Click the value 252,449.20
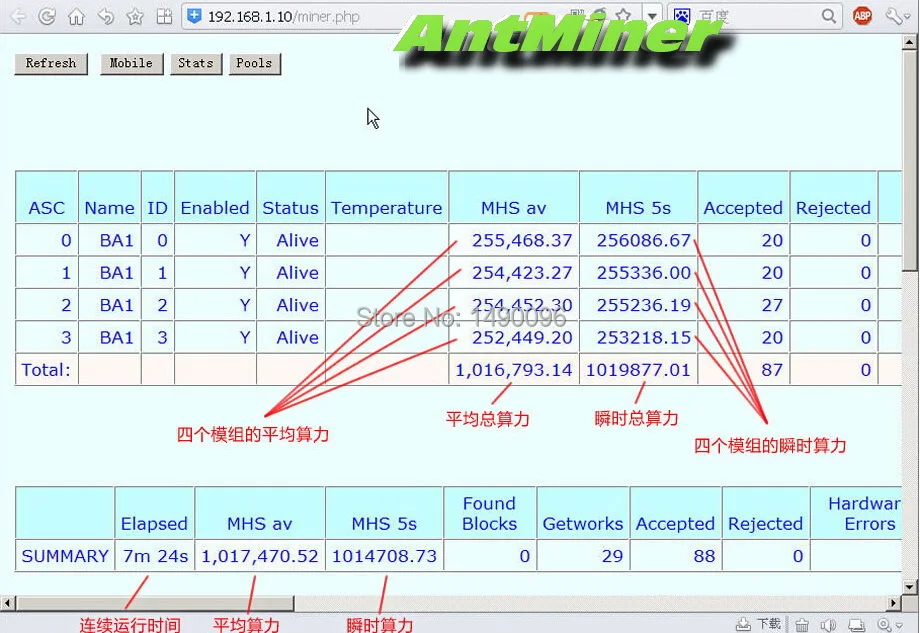Screen dimensions: 920x633 click(x=522, y=337)
